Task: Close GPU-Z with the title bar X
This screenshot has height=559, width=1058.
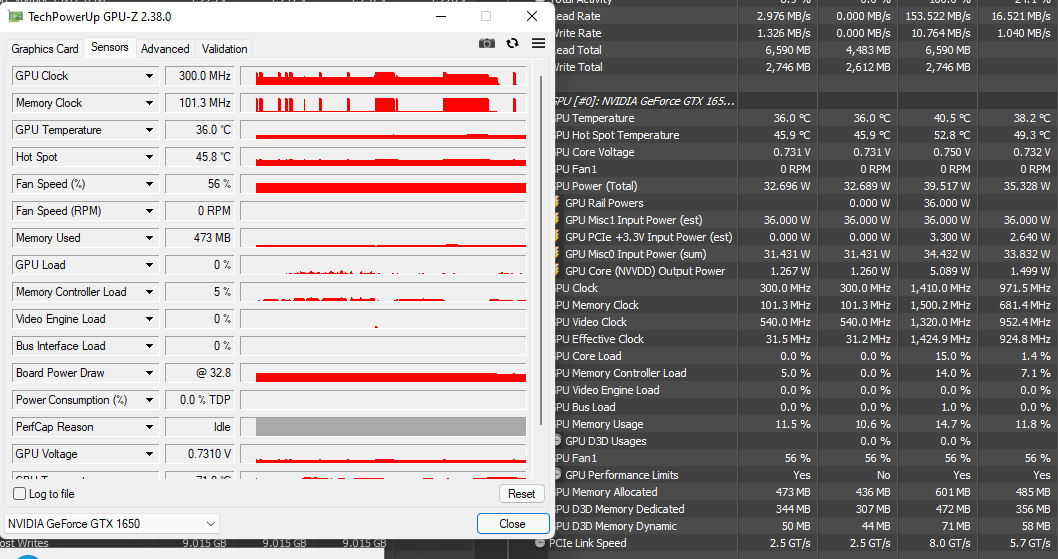Action: click(x=532, y=16)
